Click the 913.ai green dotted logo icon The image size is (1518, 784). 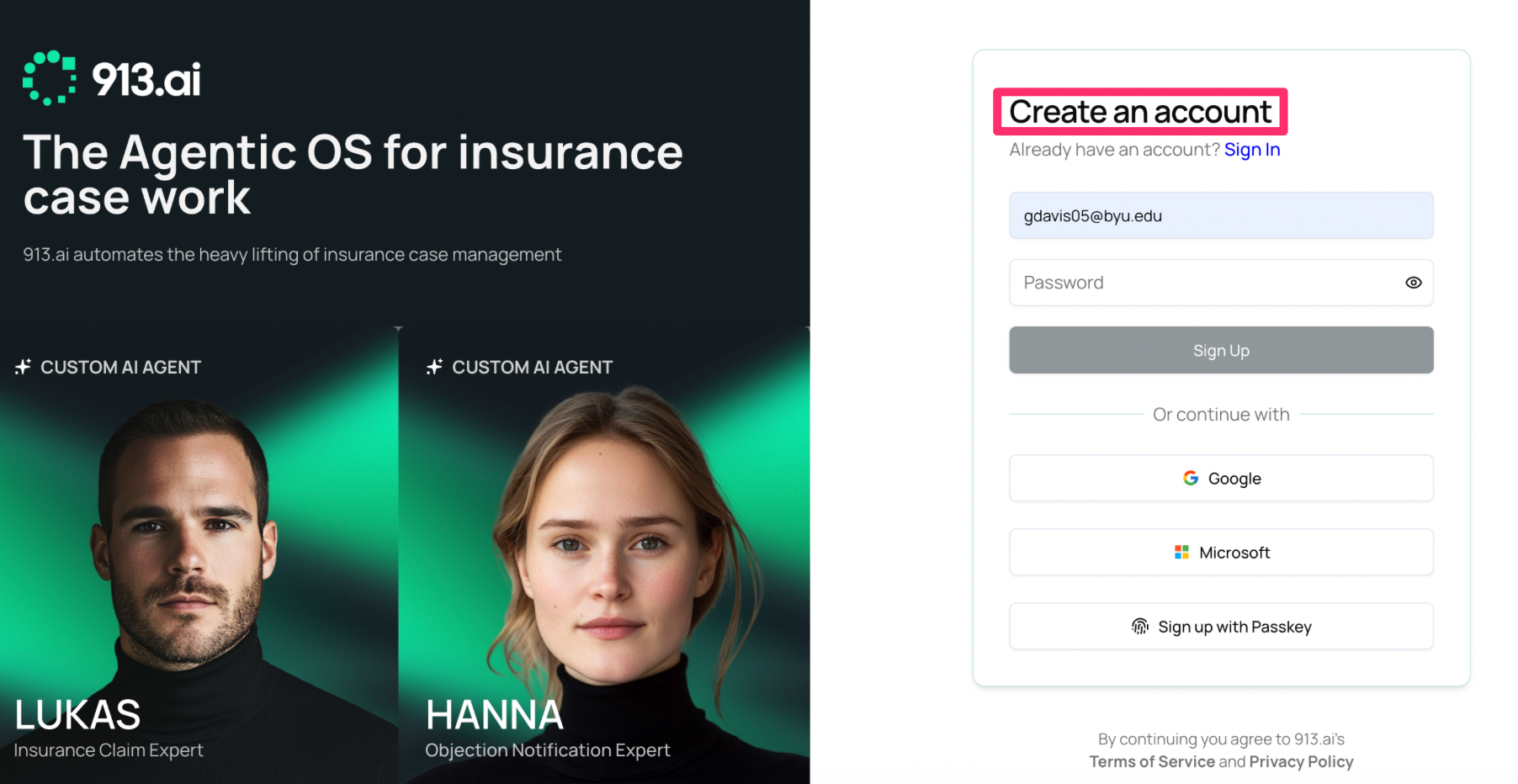coord(50,78)
